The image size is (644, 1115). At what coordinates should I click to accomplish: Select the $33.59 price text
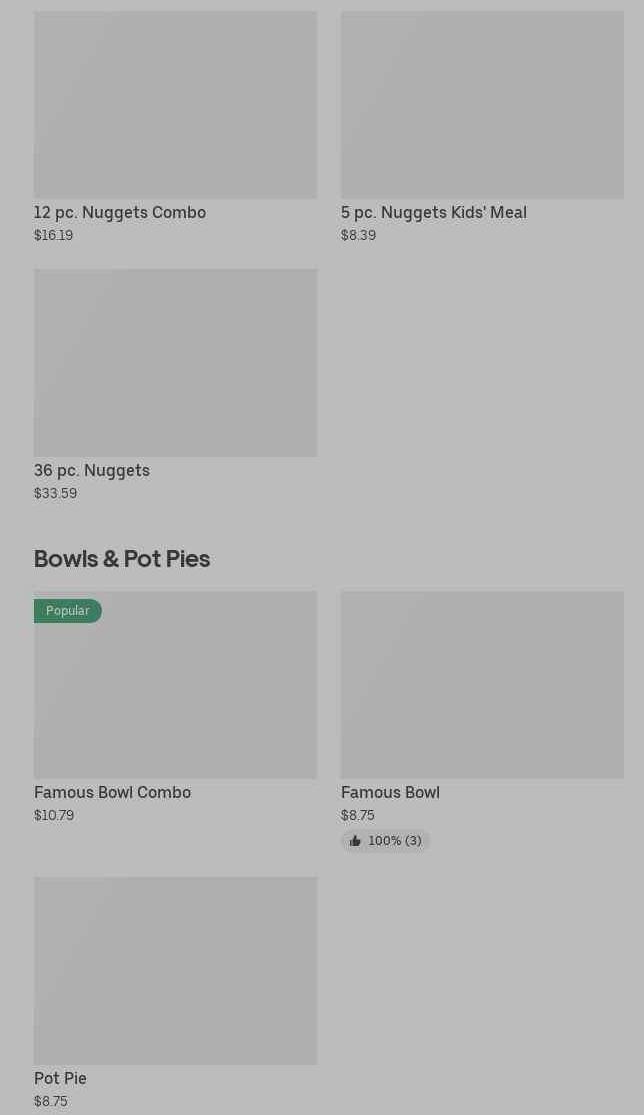point(55,493)
